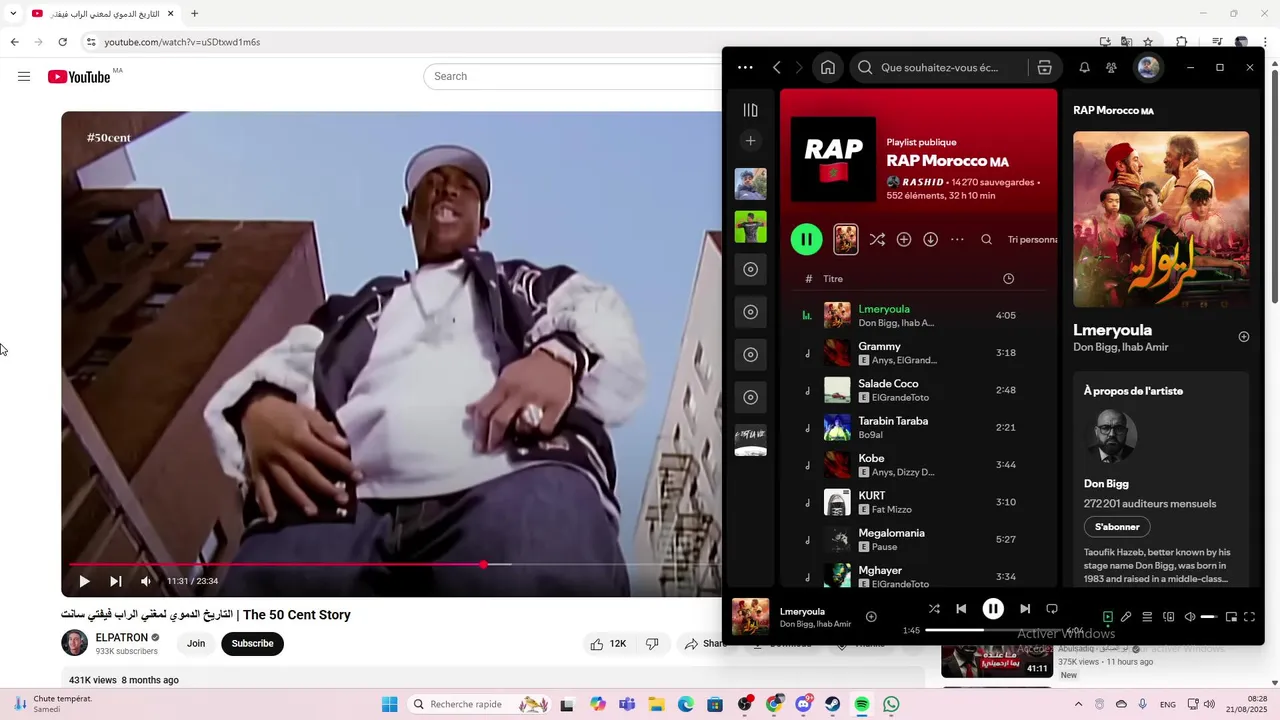Pause playback in the Spotify bottom bar

[993, 608]
